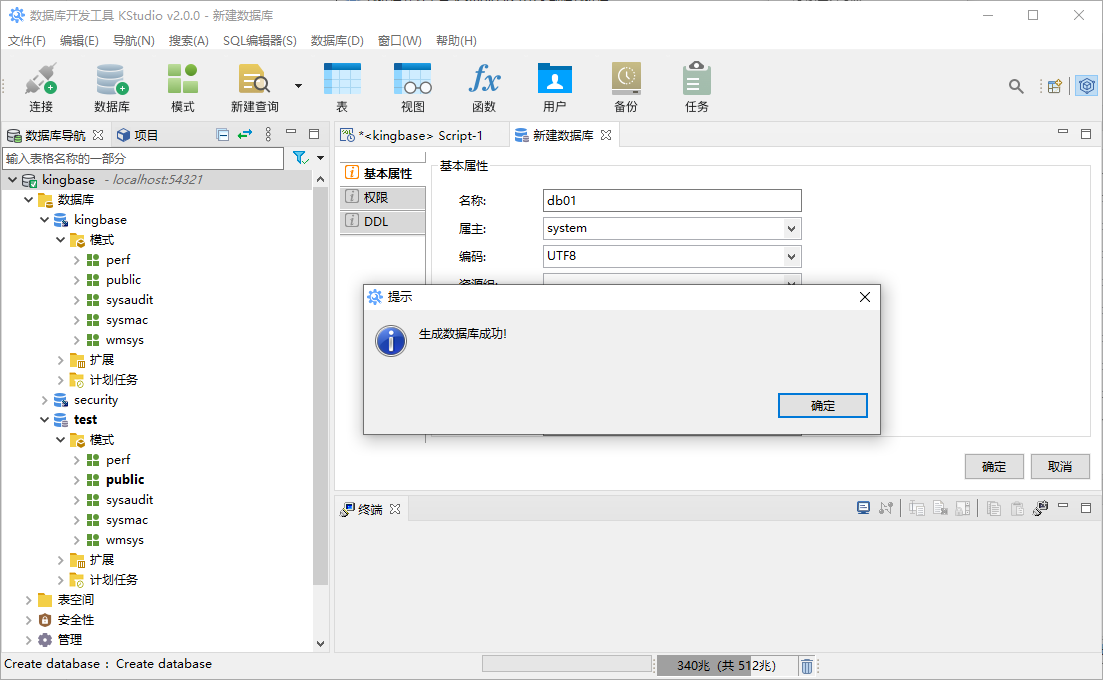The height and width of the screenshot is (680, 1103).
Task: Click the 连接 (Connect) toolbar icon
Action: coord(41,87)
